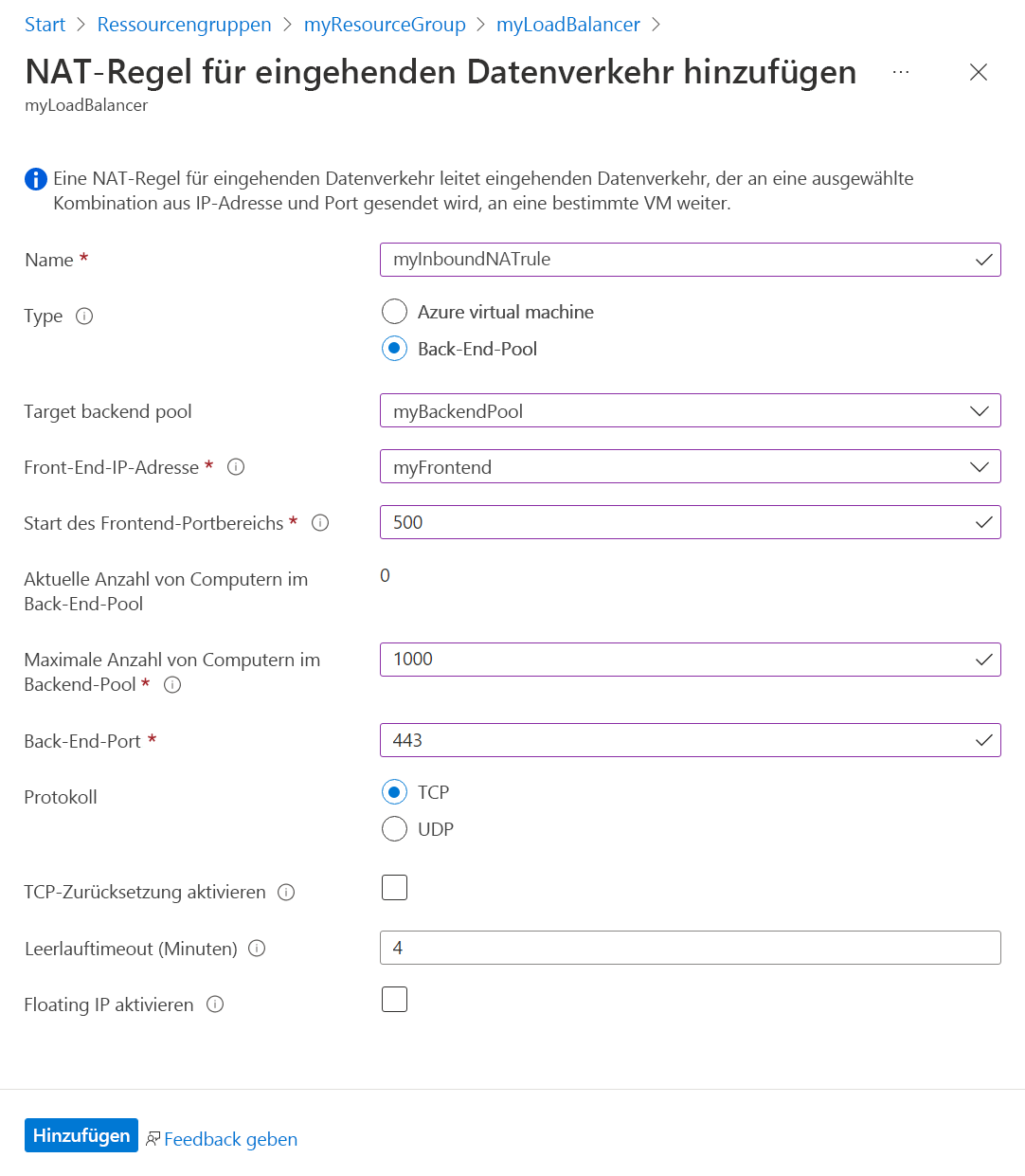Open the Feedback geben link
Viewport: 1025px width, 1176px height.
pyautogui.click(x=229, y=1138)
